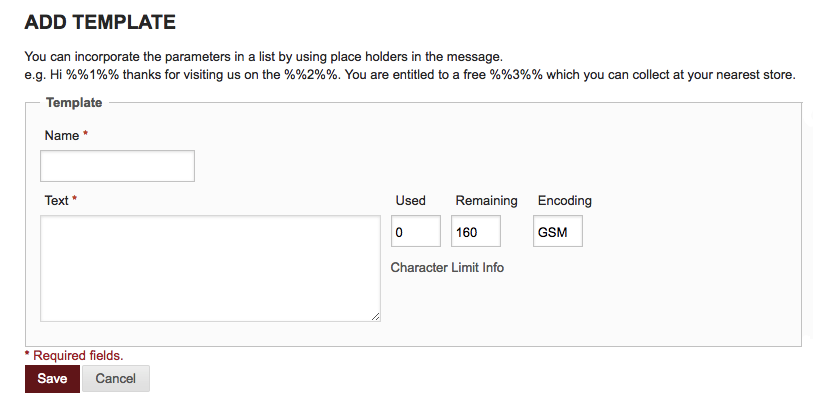The width and height of the screenshot is (813, 420).
Task: Click the Text field label
Action: pos(56,200)
